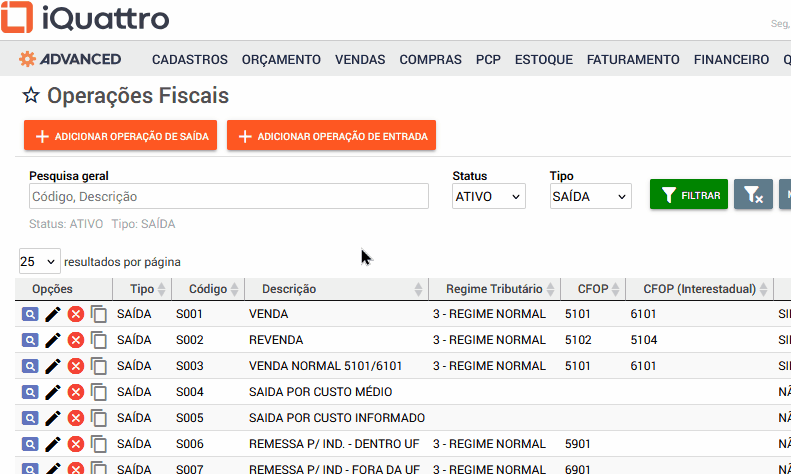Open the Status dropdown showing ATIVO
The height and width of the screenshot is (474, 791).
[x=488, y=197]
